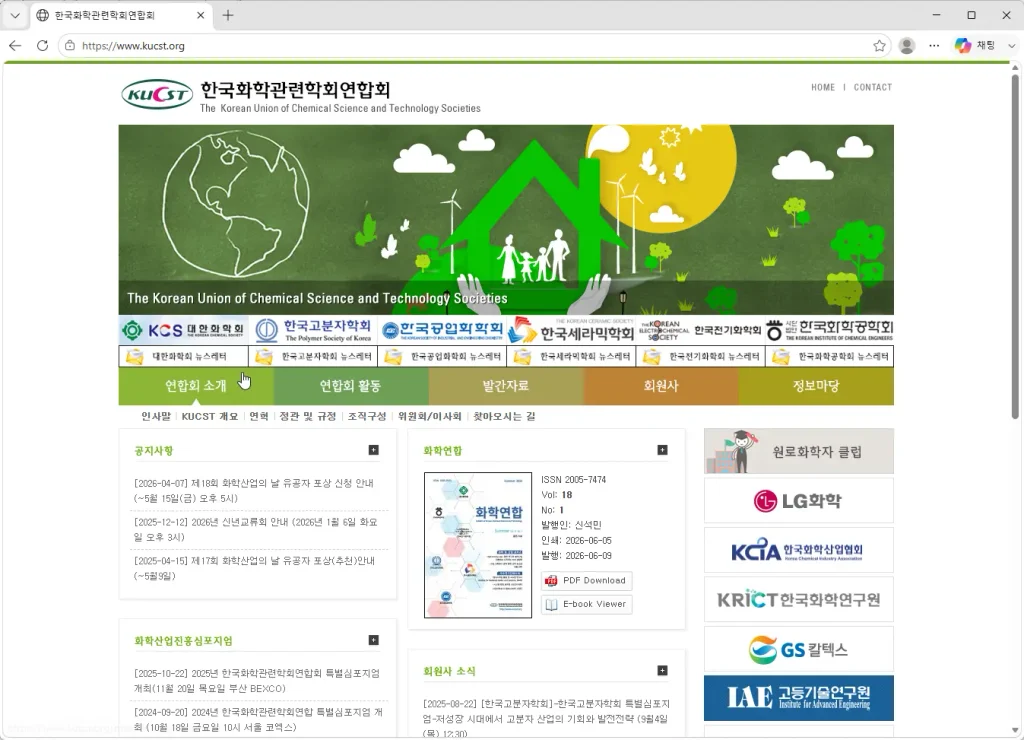
Task: Open the 한국전기화학회 뉴스레터 link
Action: point(701,357)
